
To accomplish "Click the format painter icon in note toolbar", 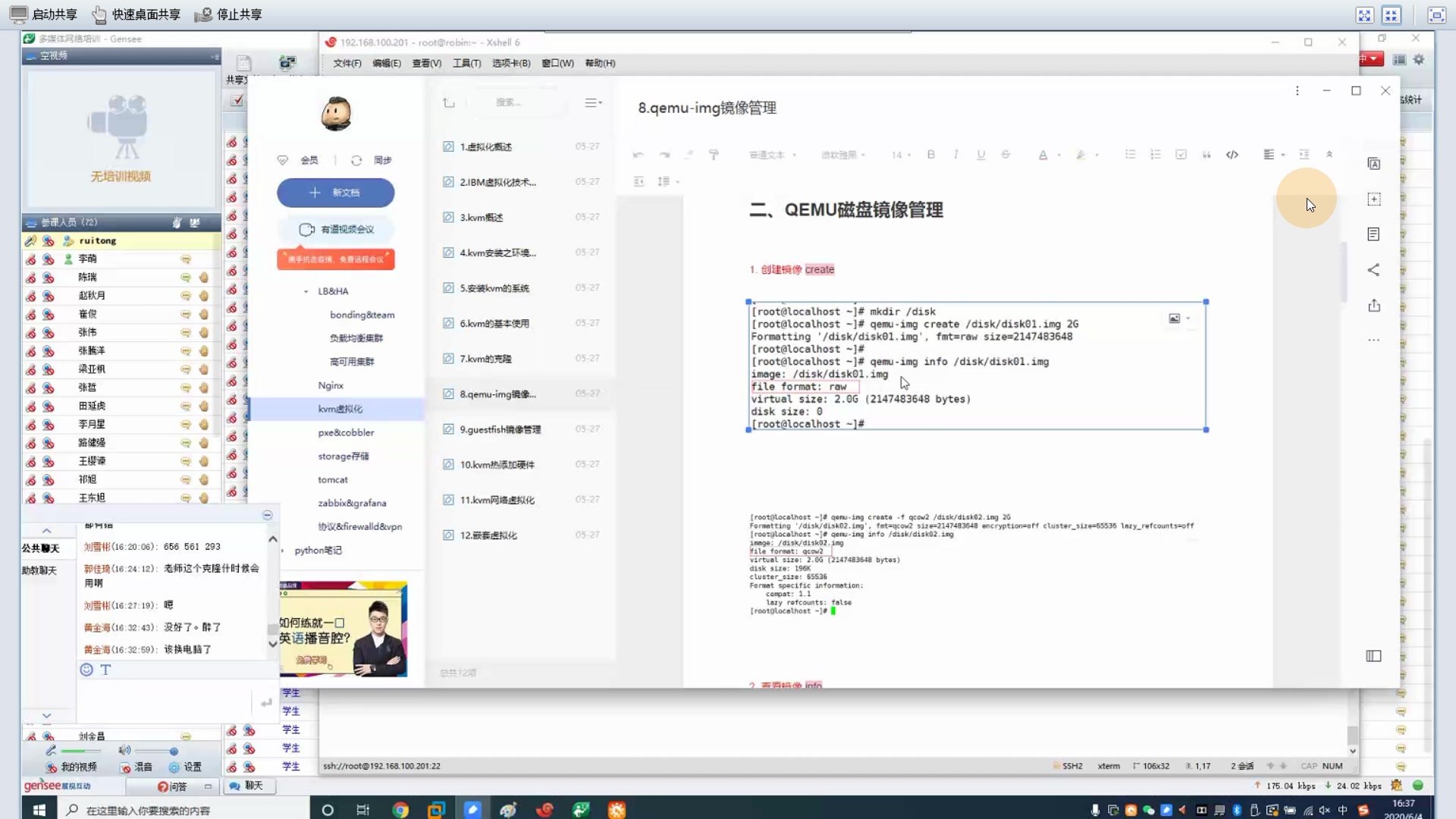I will [714, 155].
